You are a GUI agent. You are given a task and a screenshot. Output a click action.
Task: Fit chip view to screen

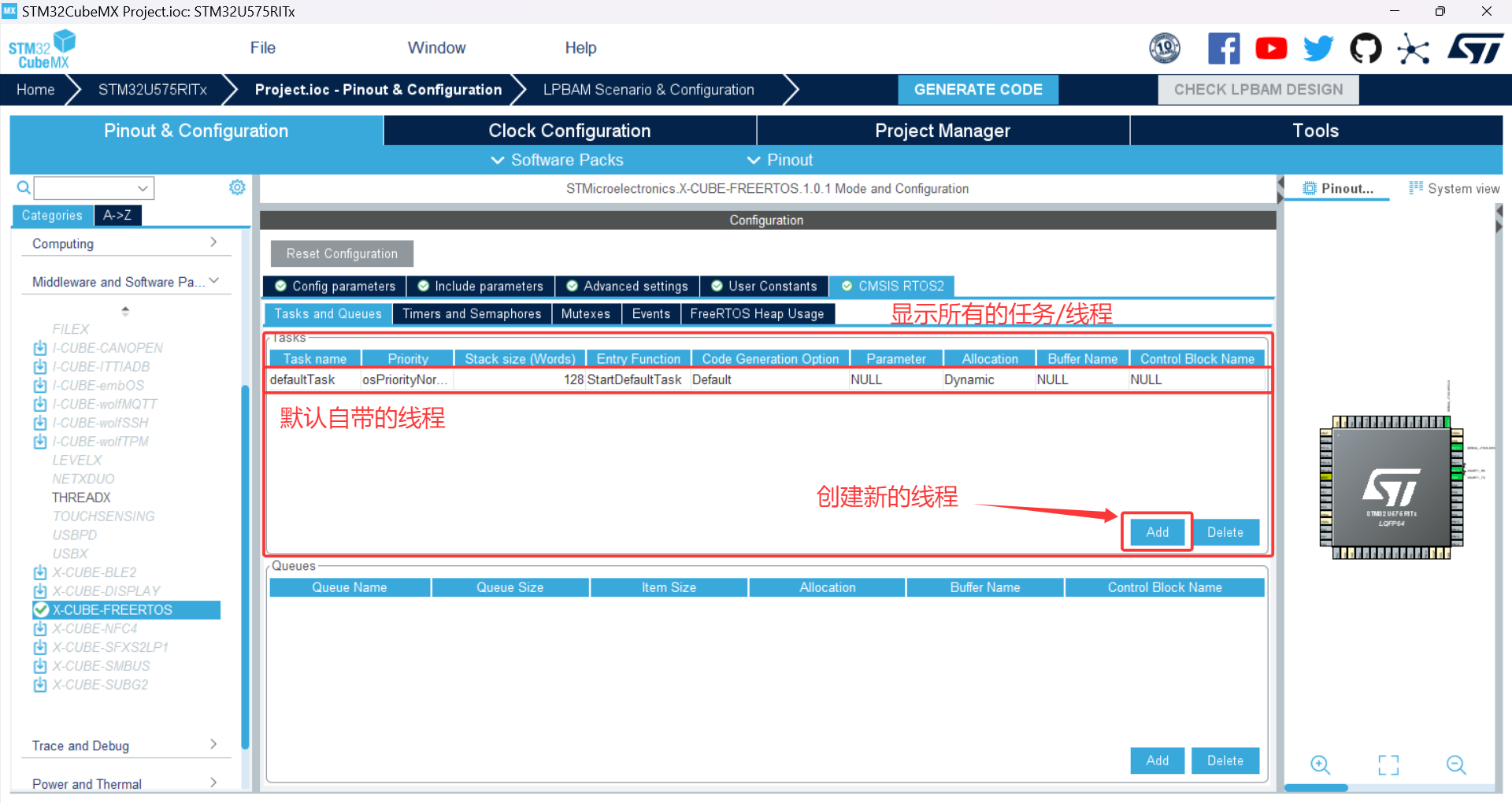[x=1388, y=764]
